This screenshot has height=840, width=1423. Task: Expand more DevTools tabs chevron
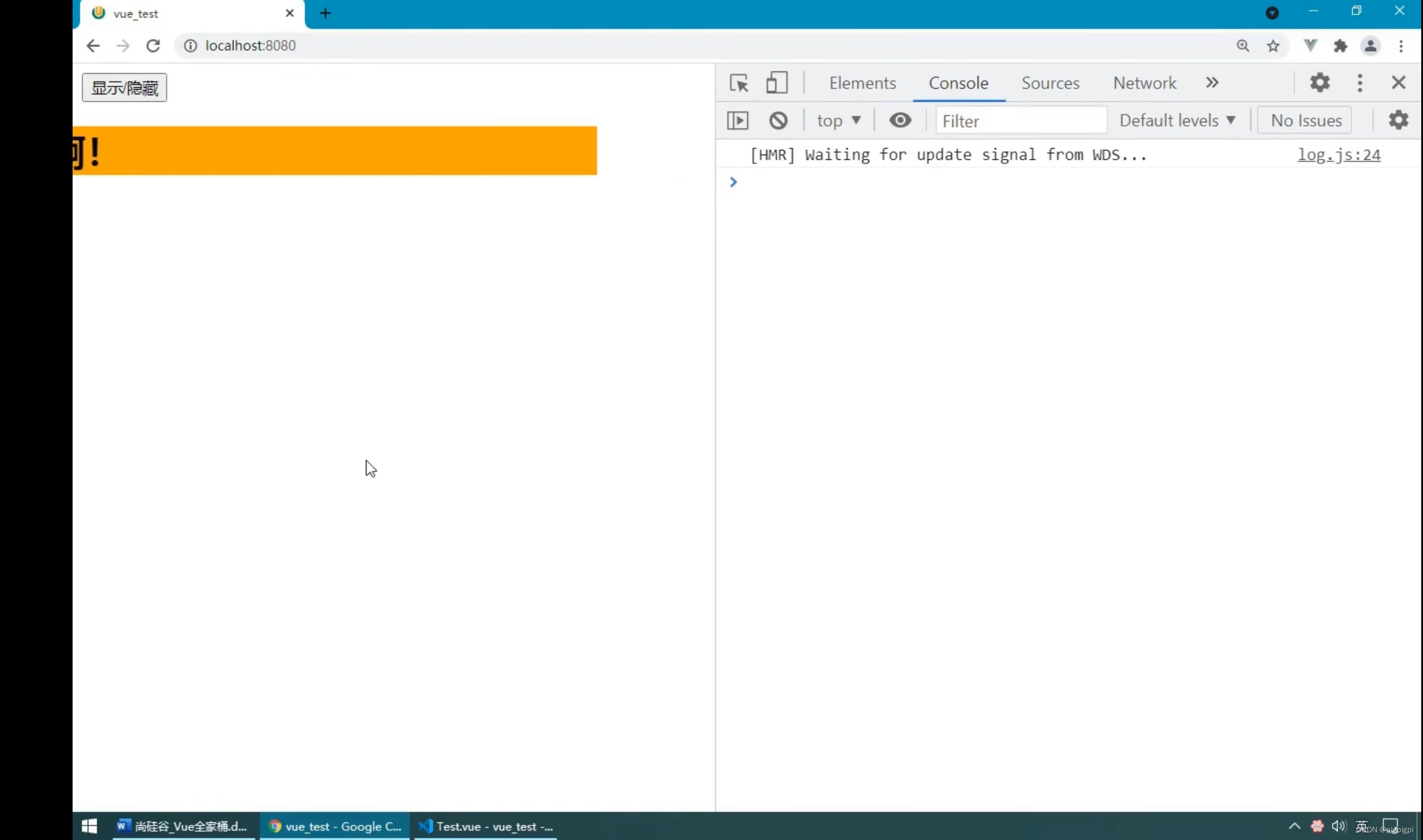(1212, 83)
